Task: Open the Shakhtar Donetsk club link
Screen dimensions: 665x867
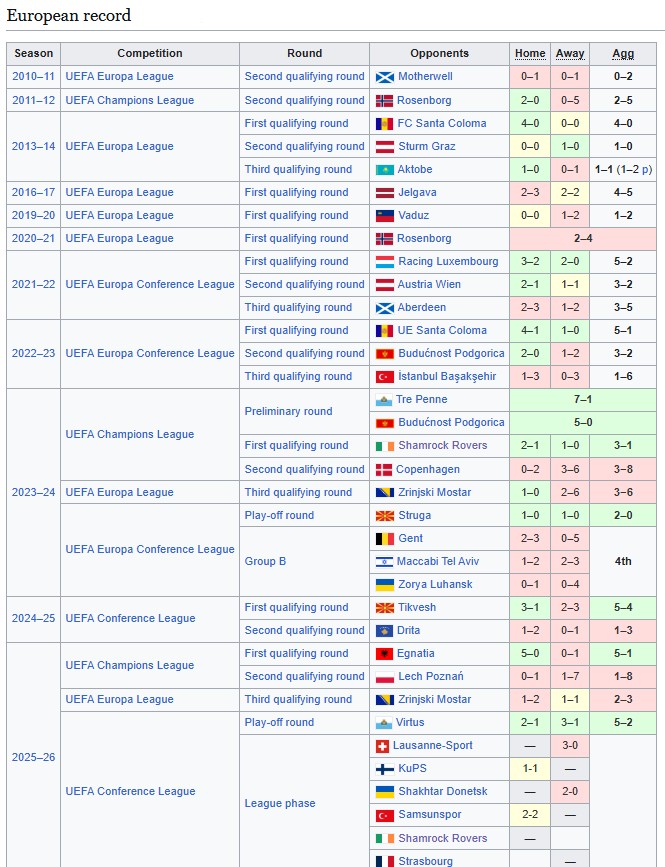Action: [x=443, y=792]
